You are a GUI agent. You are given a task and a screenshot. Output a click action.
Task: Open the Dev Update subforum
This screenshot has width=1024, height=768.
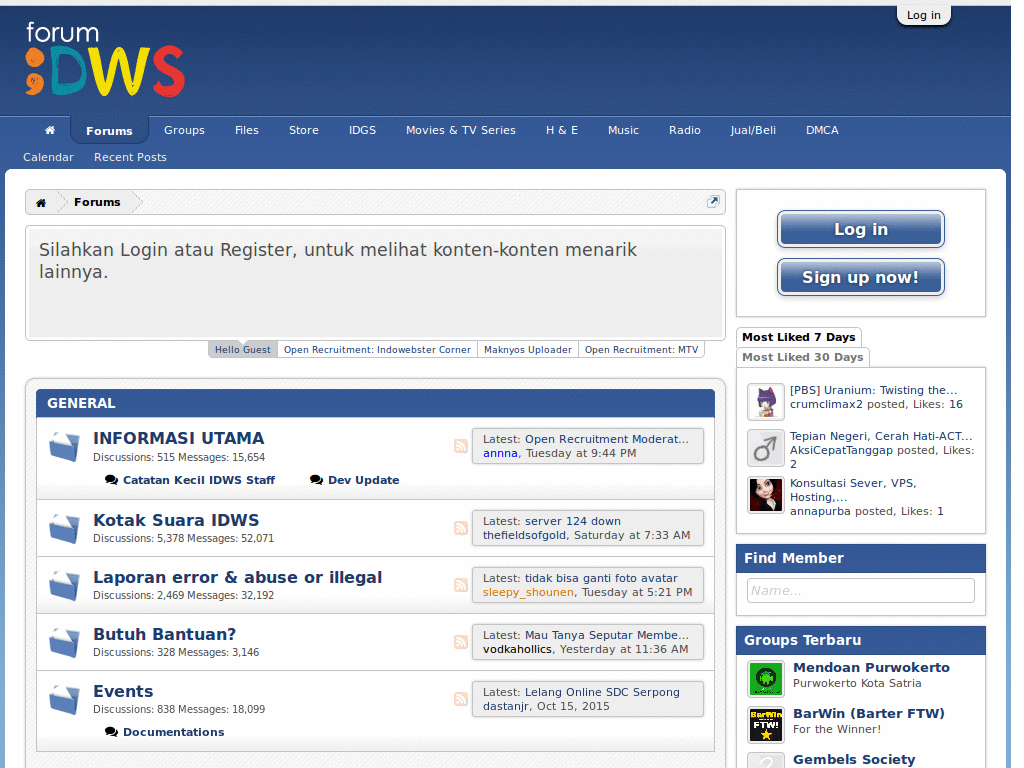click(363, 480)
